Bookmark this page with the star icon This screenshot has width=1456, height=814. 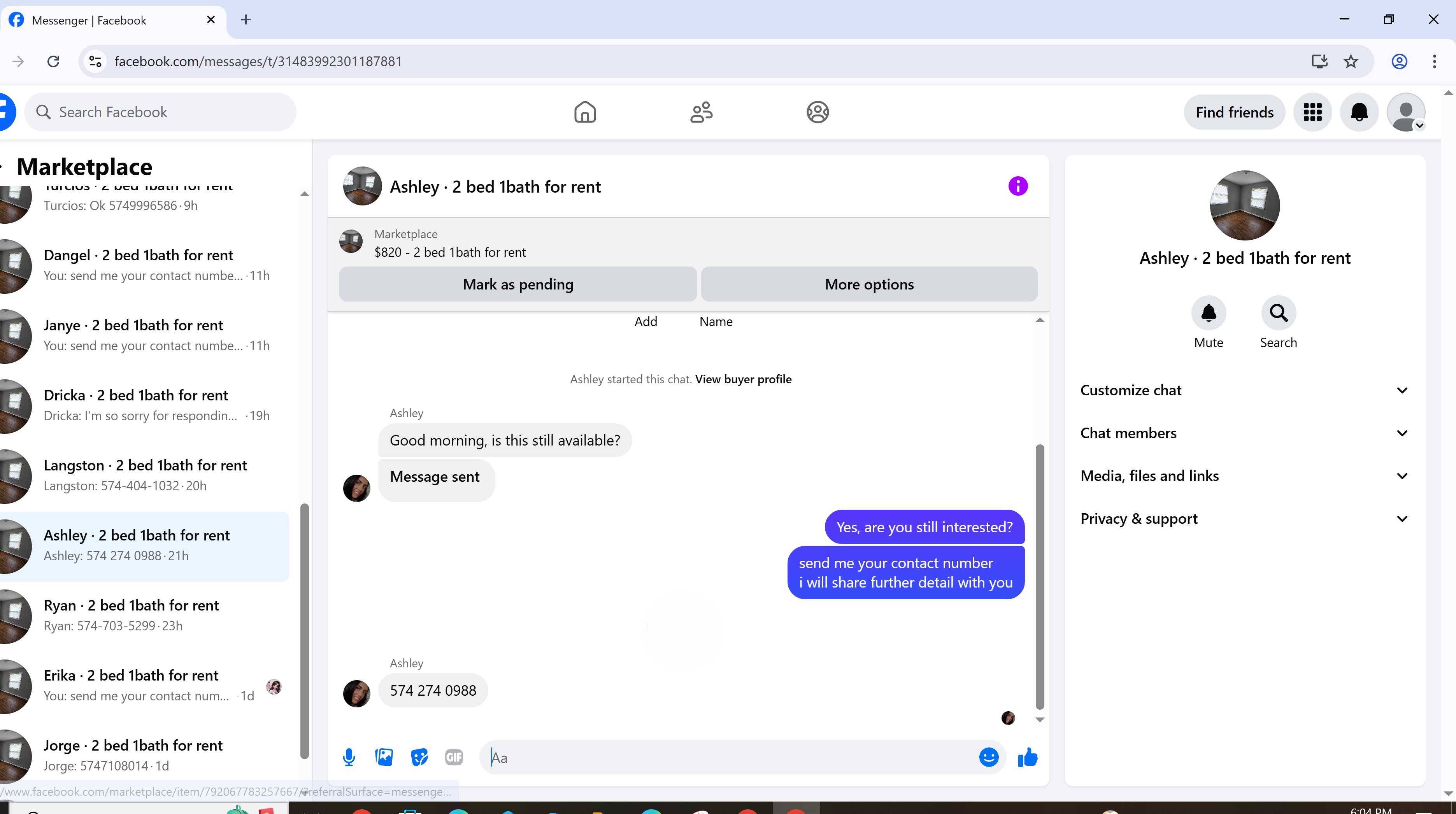pyautogui.click(x=1351, y=61)
